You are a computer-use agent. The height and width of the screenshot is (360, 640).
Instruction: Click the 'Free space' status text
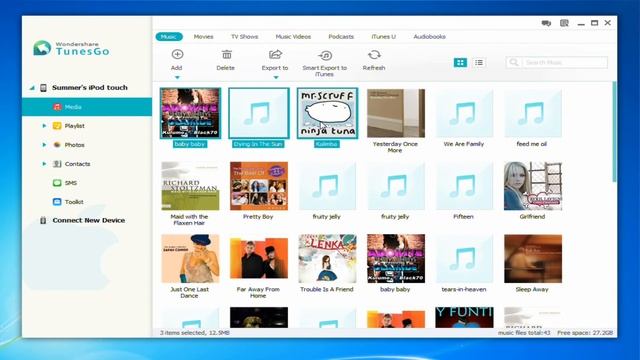585,333
